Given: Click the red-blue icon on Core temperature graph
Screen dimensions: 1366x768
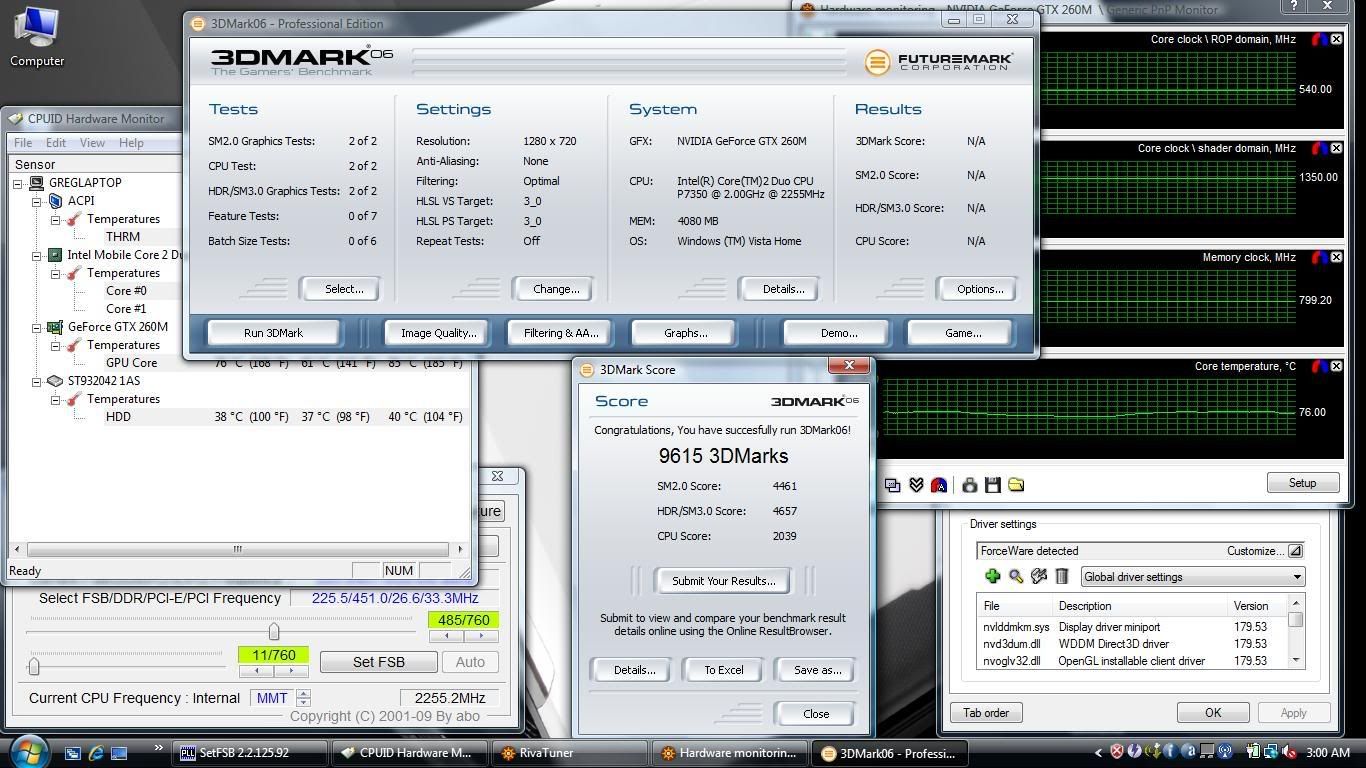Looking at the screenshot, I should pyautogui.click(x=1319, y=366).
